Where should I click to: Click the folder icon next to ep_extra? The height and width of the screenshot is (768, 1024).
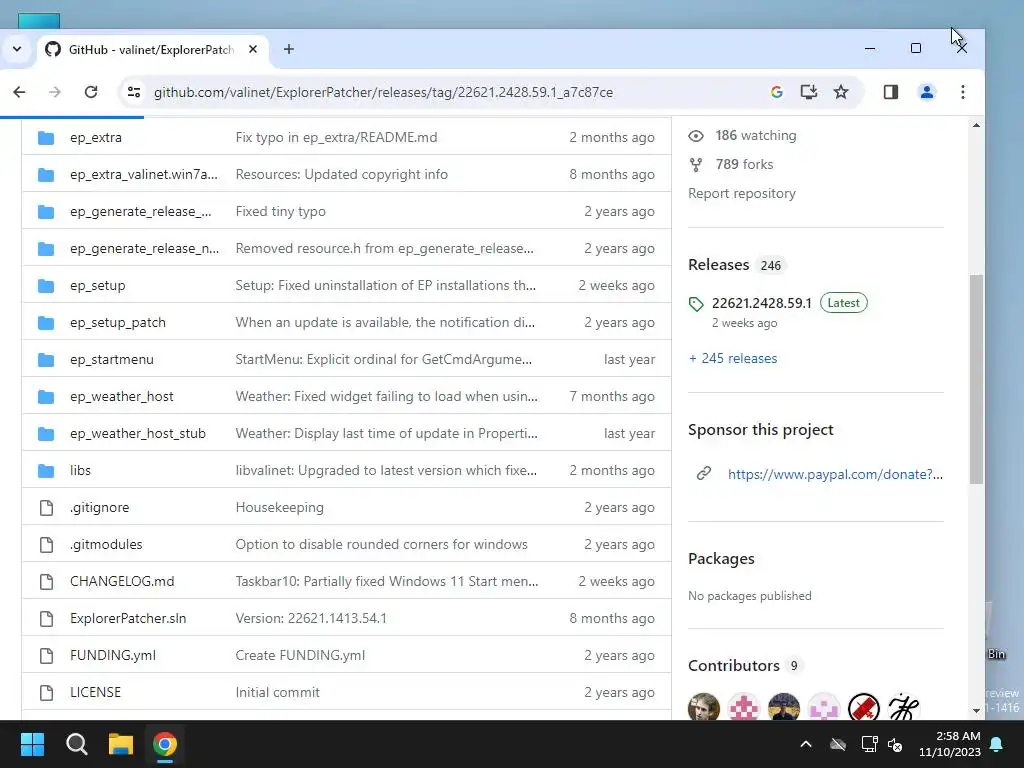pos(46,137)
